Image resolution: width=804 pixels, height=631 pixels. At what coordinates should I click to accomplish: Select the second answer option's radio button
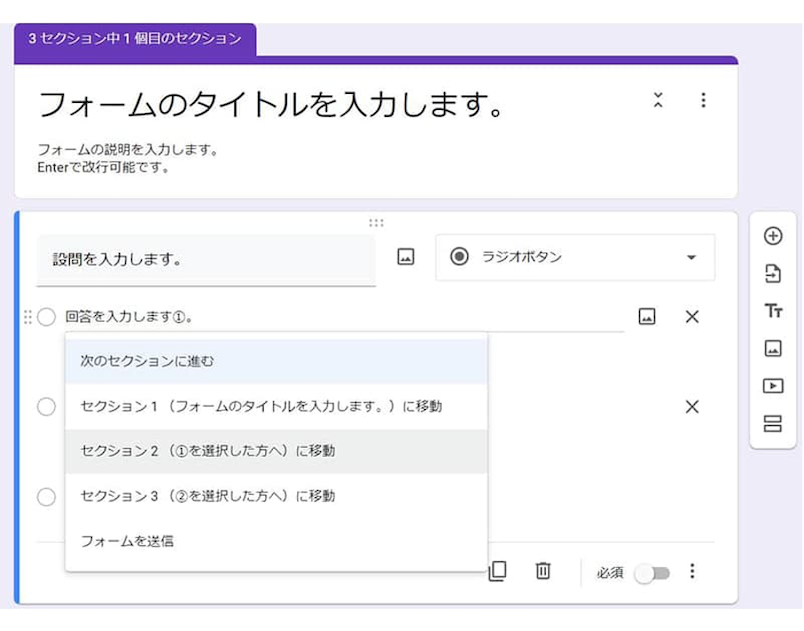click(46, 406)
